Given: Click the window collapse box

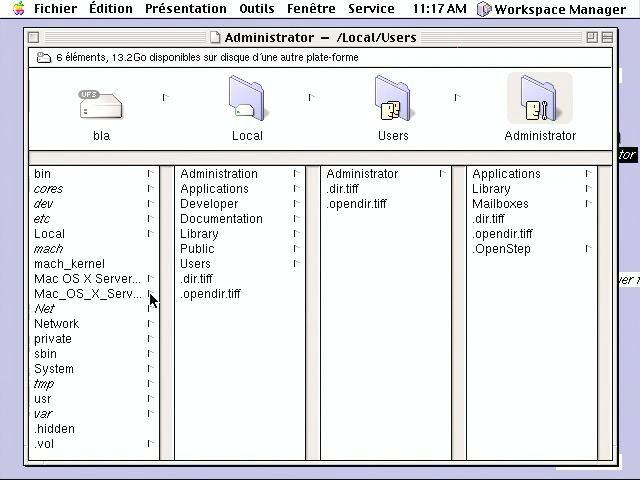Looking at the screenshot, I should tap(607, 38).
